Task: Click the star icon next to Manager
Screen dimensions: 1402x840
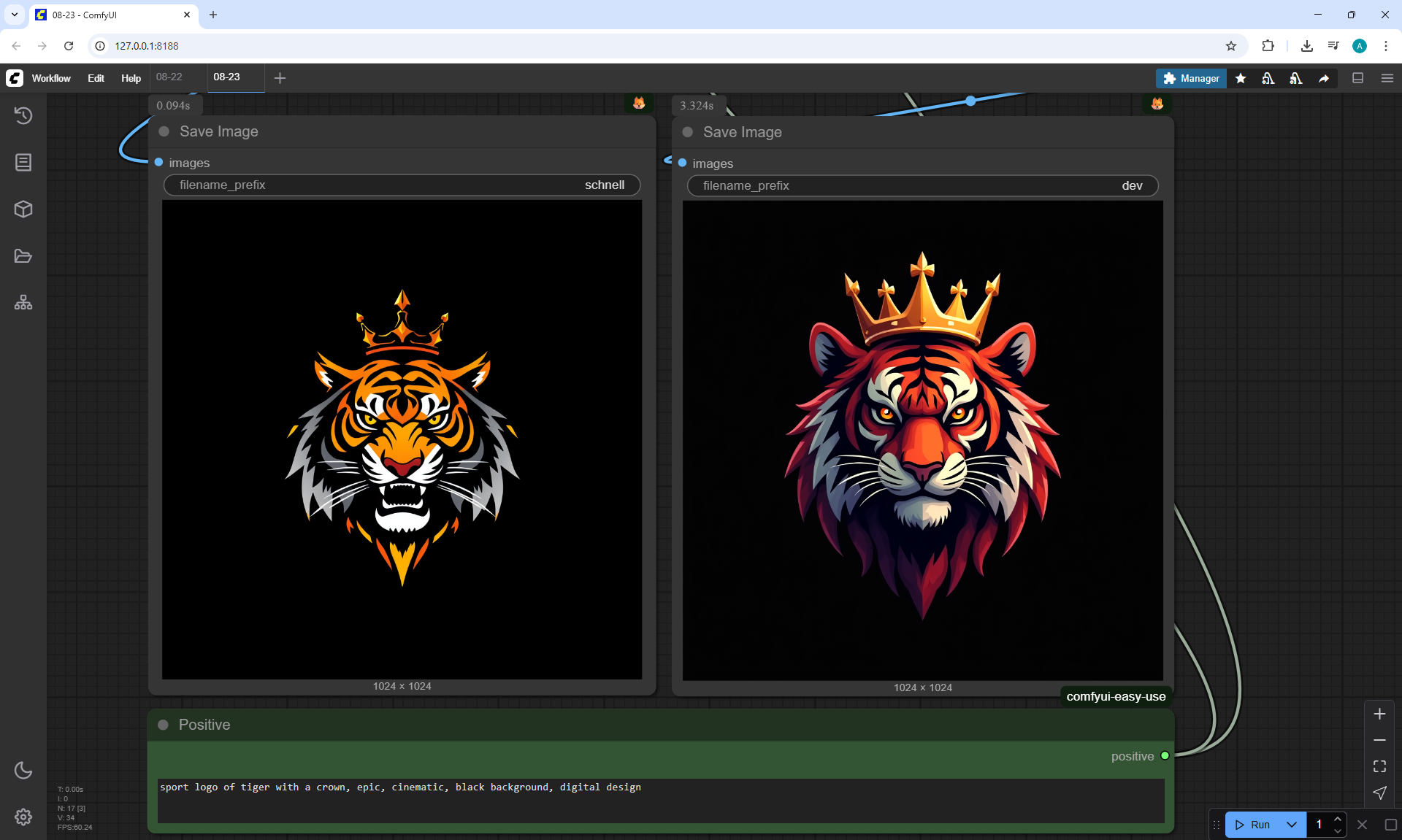Action: tap(1241, 78)
